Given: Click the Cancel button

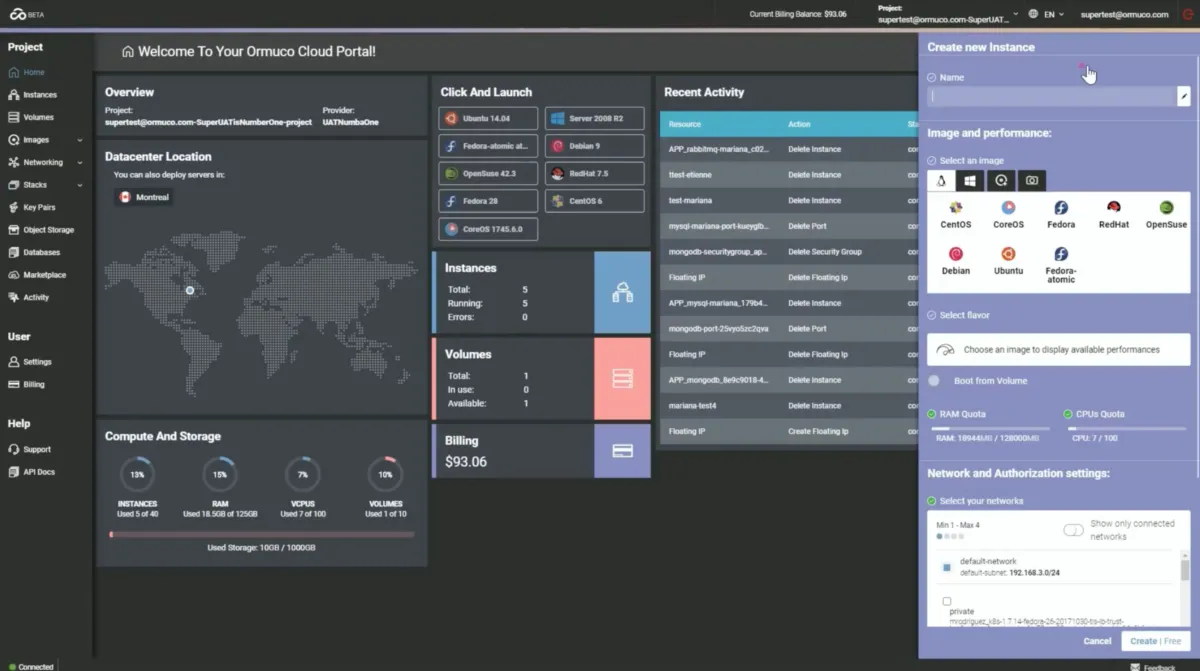Looking at the screenshot, I should click(x=1097, y=641).
